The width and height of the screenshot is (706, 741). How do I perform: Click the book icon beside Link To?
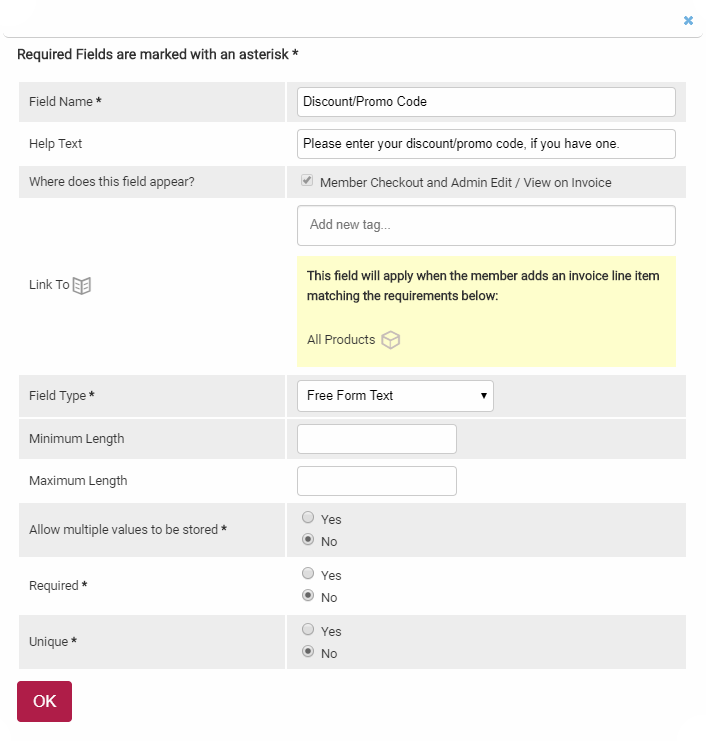pyautogui.click(x=82, y=285)
